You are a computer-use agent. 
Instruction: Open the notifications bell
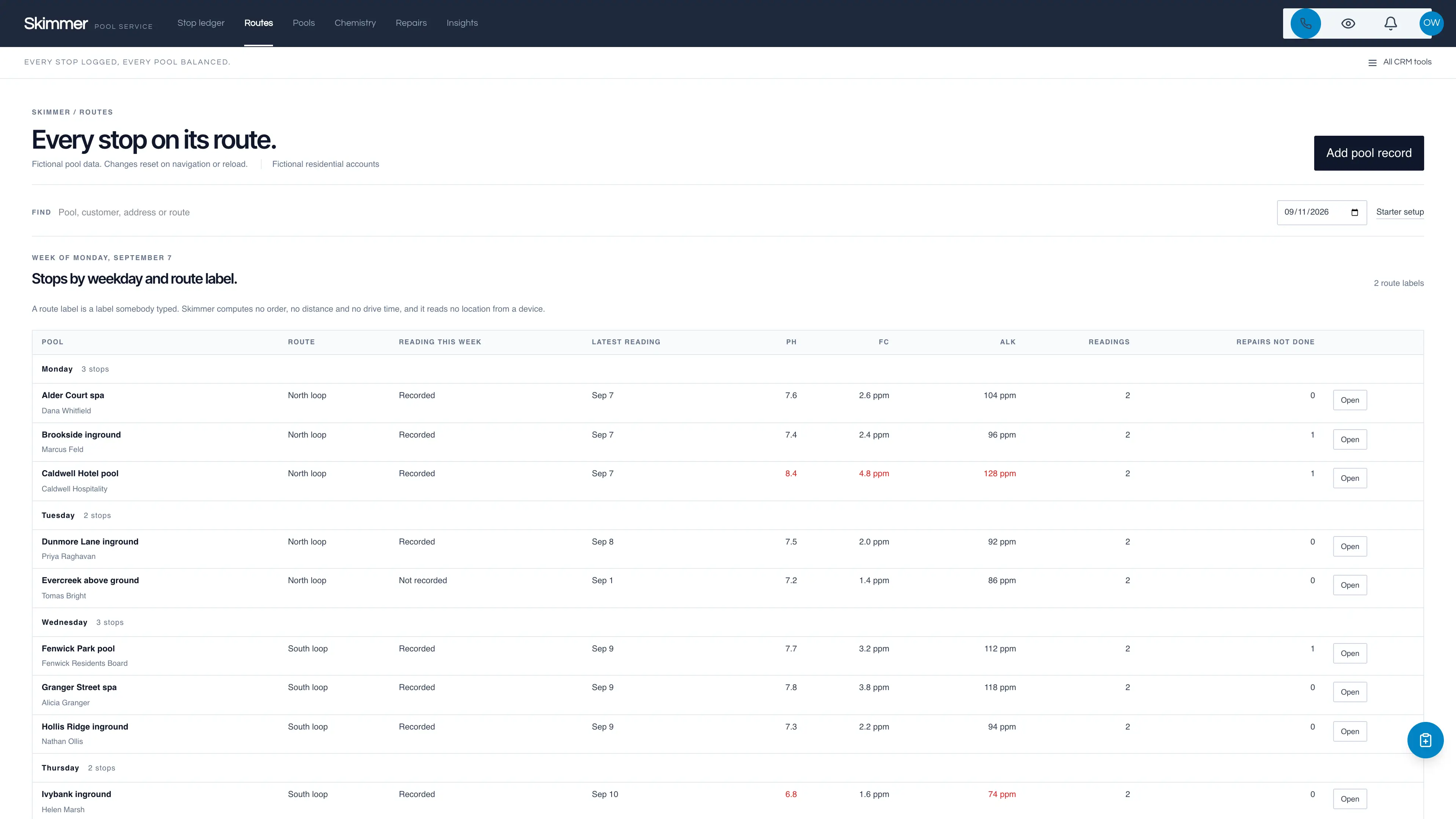click(x=1390, y=23)
